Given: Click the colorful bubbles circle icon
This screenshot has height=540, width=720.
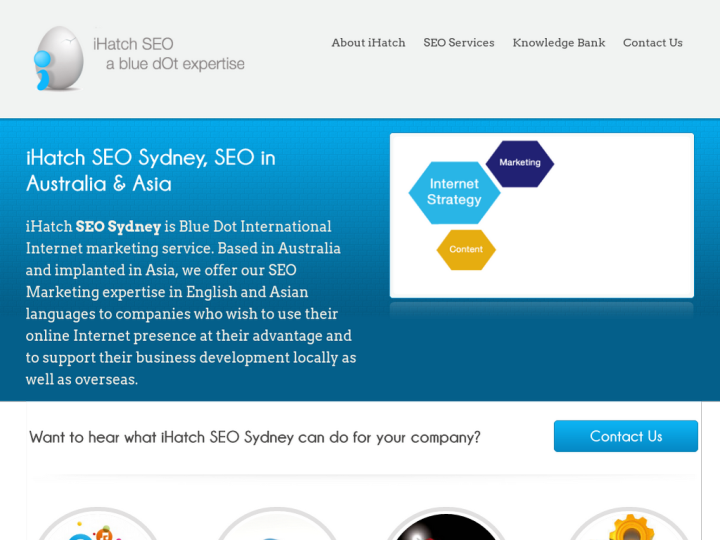Looking at the screenshot, I should [x=97, y=525].
